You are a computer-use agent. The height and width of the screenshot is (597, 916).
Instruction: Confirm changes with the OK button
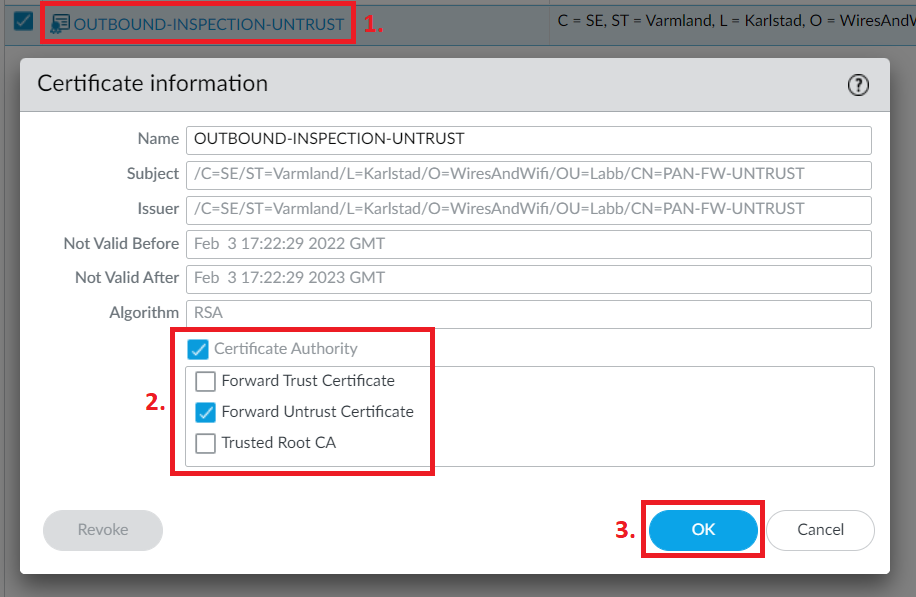pyautogui.click(x=703, y=530)
